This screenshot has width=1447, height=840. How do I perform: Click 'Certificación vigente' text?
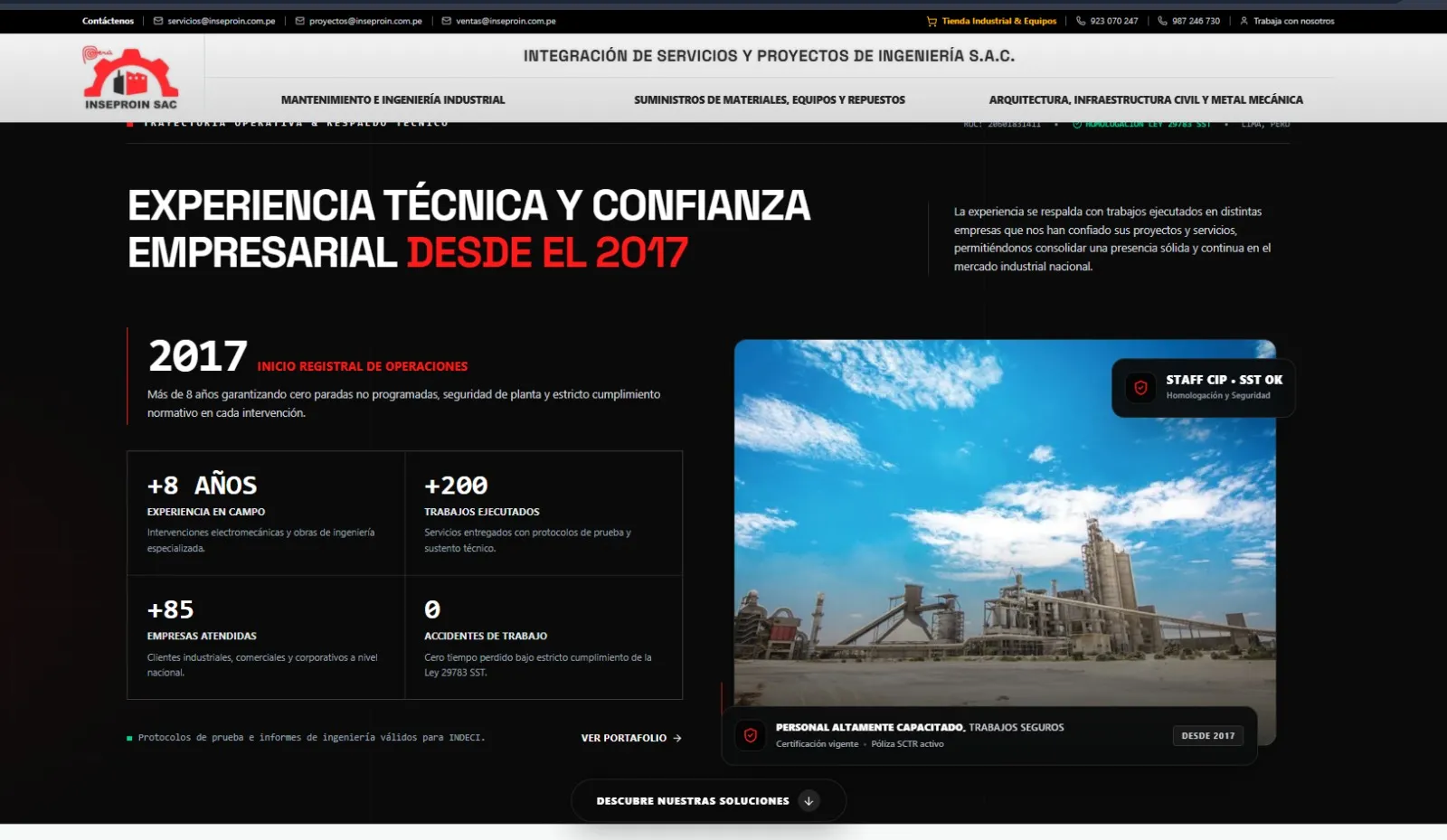817,744
